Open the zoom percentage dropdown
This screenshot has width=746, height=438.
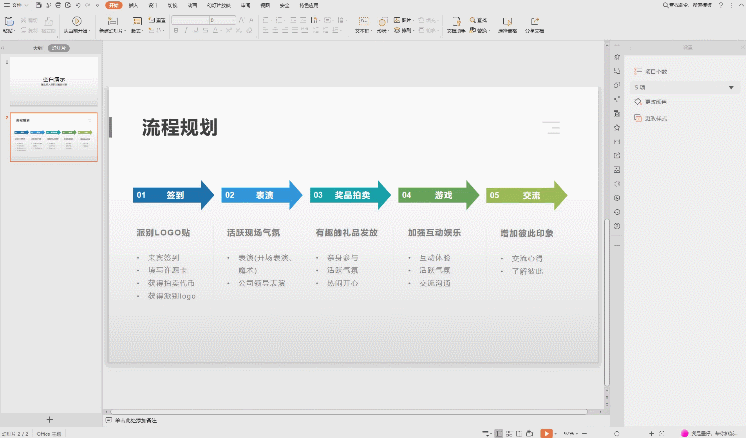pyautogui.click(x=569, y=433)
